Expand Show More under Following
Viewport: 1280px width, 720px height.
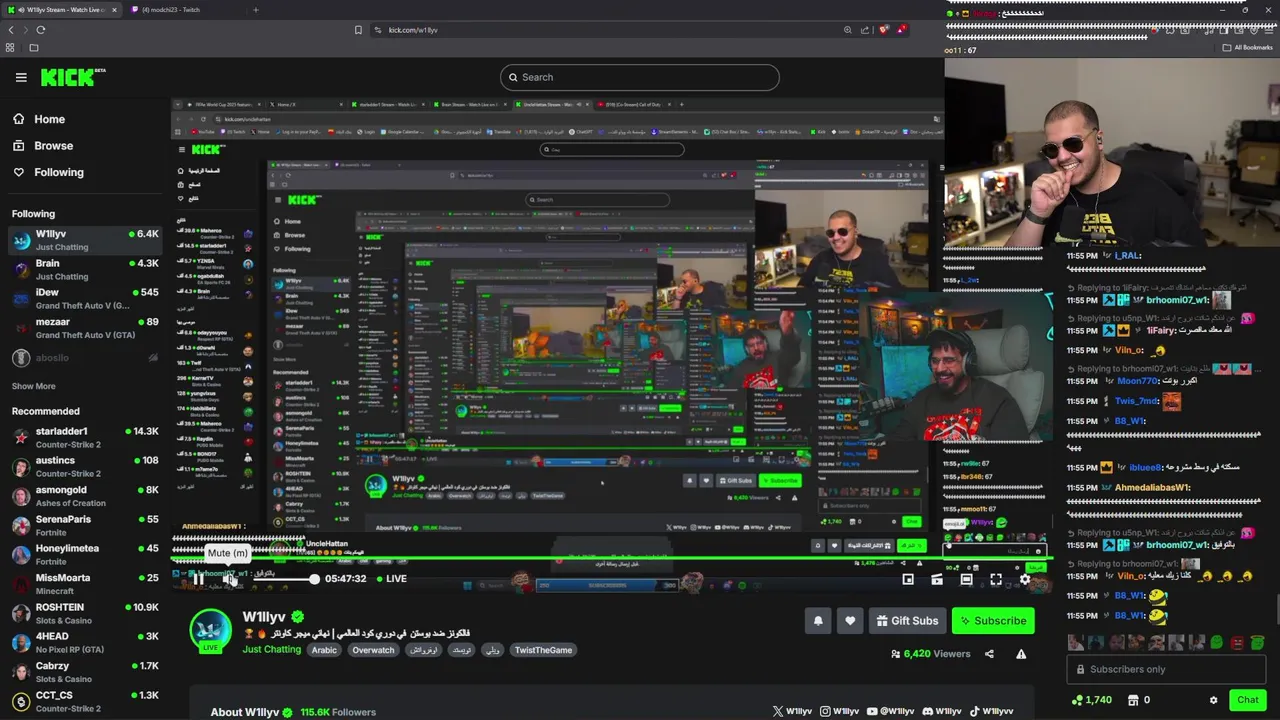[34, 386]
